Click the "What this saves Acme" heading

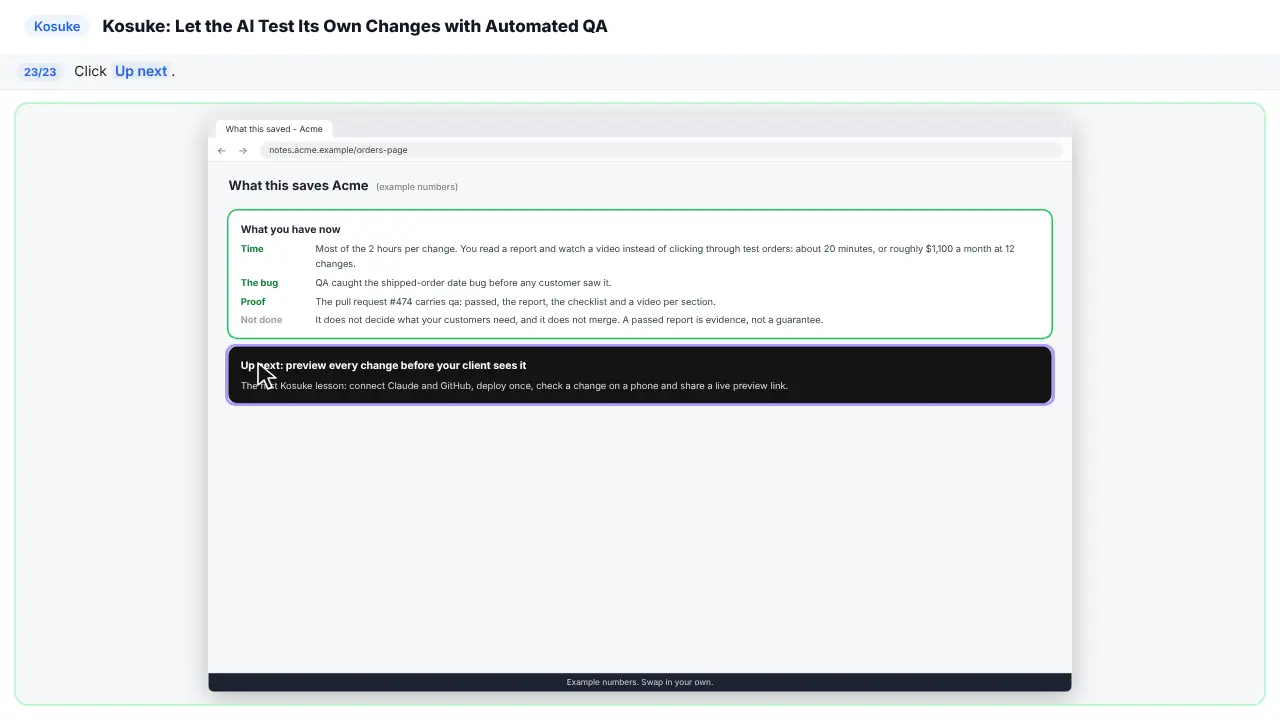click(298, 185)
